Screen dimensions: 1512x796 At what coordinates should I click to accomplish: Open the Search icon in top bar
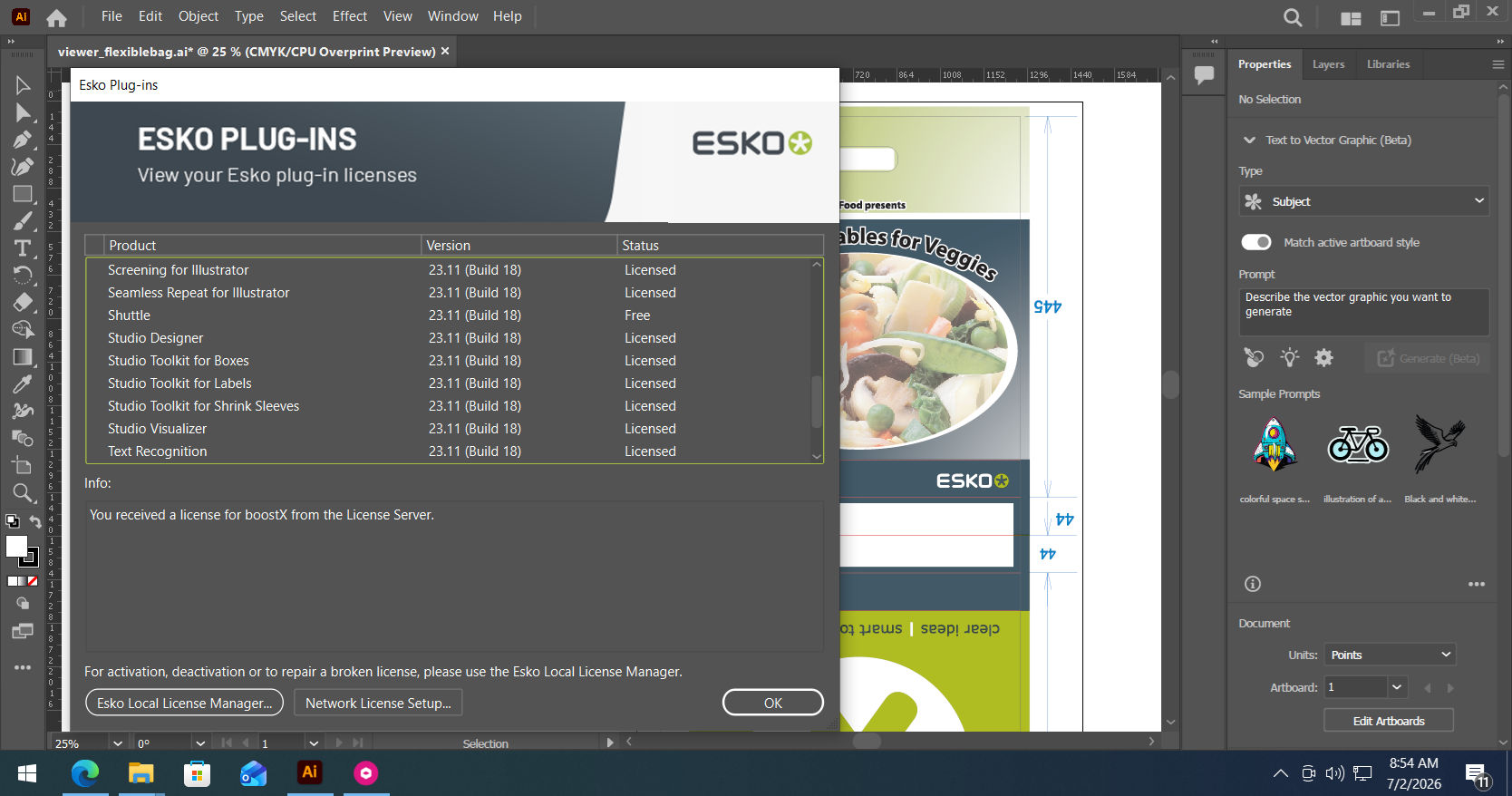click(x=1293, y=17)
